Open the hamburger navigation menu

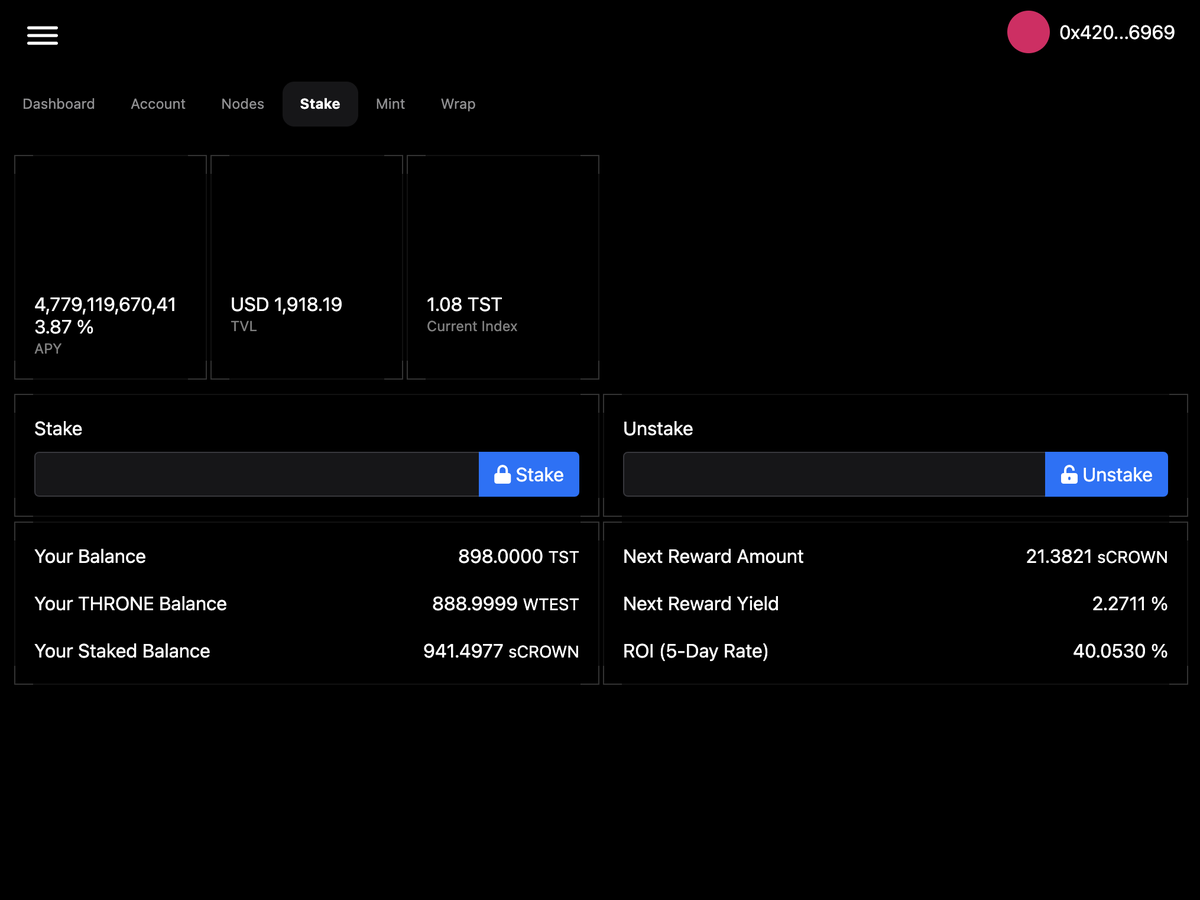(x=42, y=35)
